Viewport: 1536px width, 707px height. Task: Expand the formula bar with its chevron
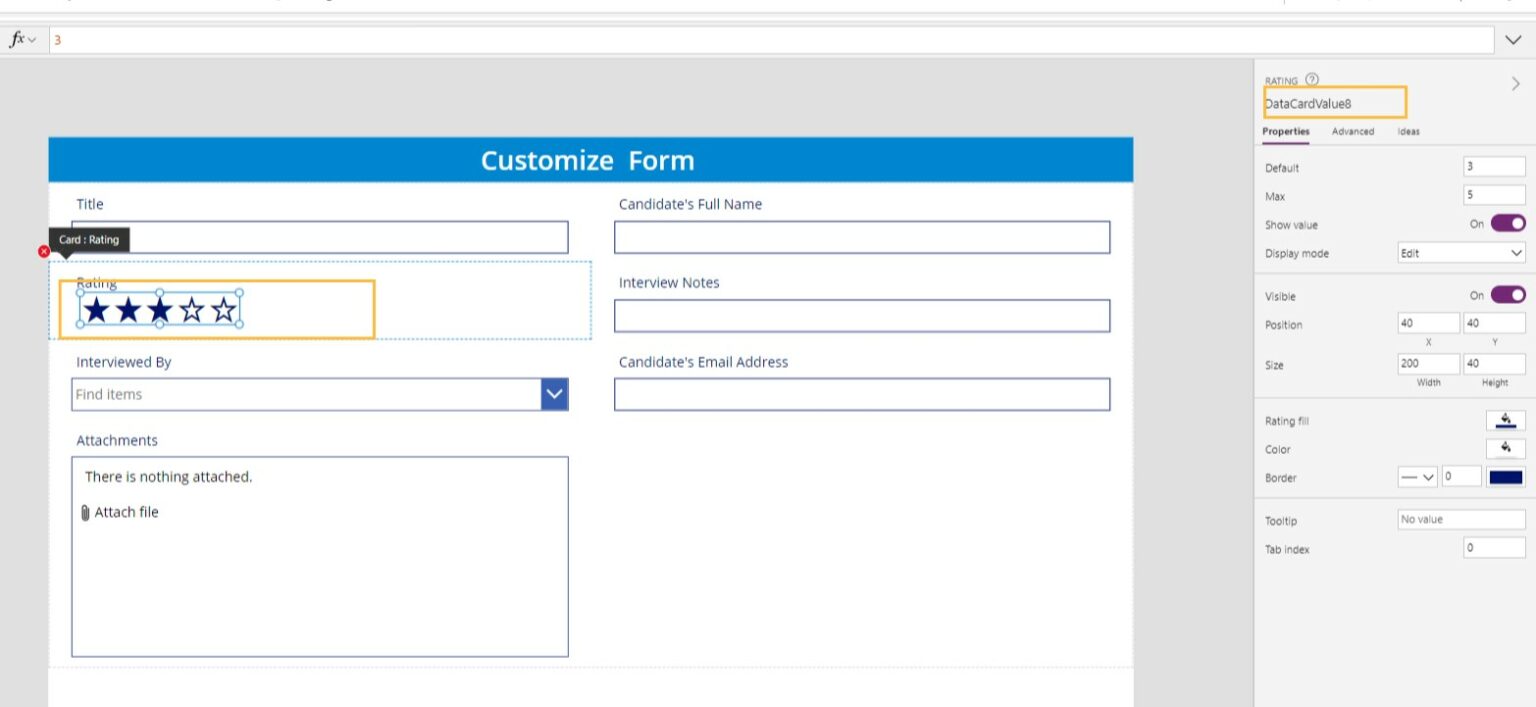tap(1512, 39)
